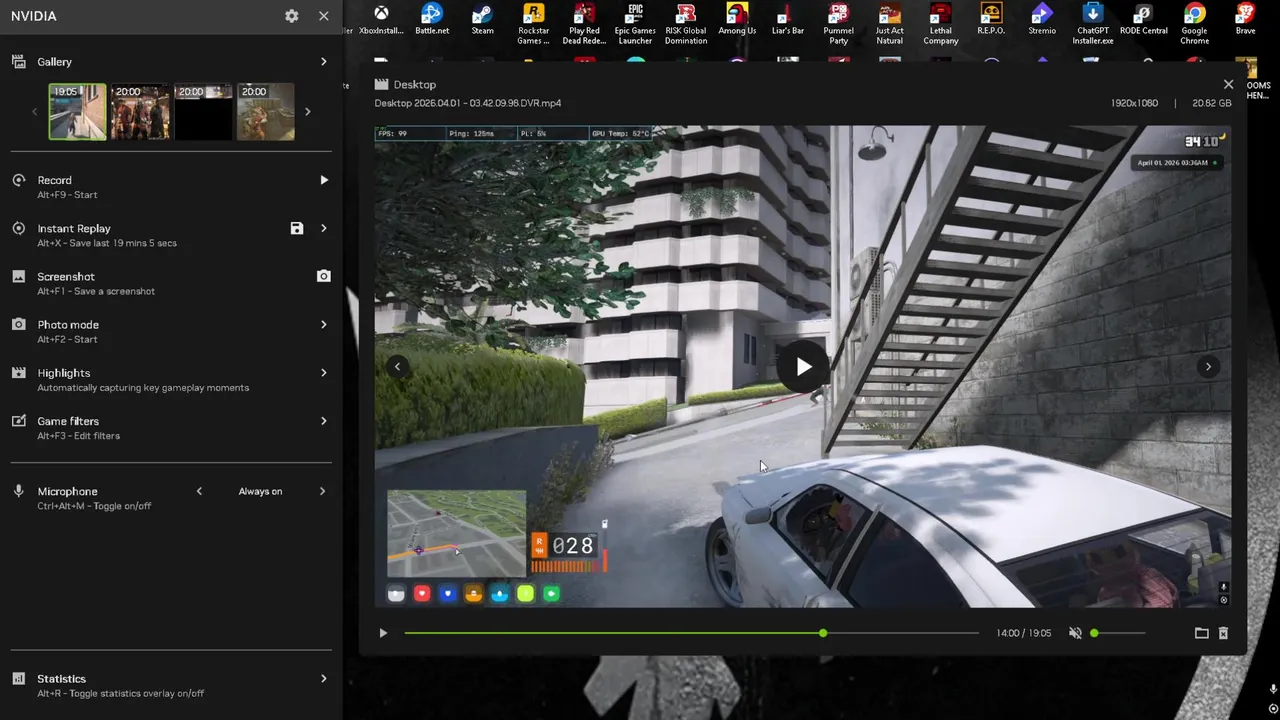Delete video with trash icon
Screen dimensions: 1280x720
pos(1223,633)
